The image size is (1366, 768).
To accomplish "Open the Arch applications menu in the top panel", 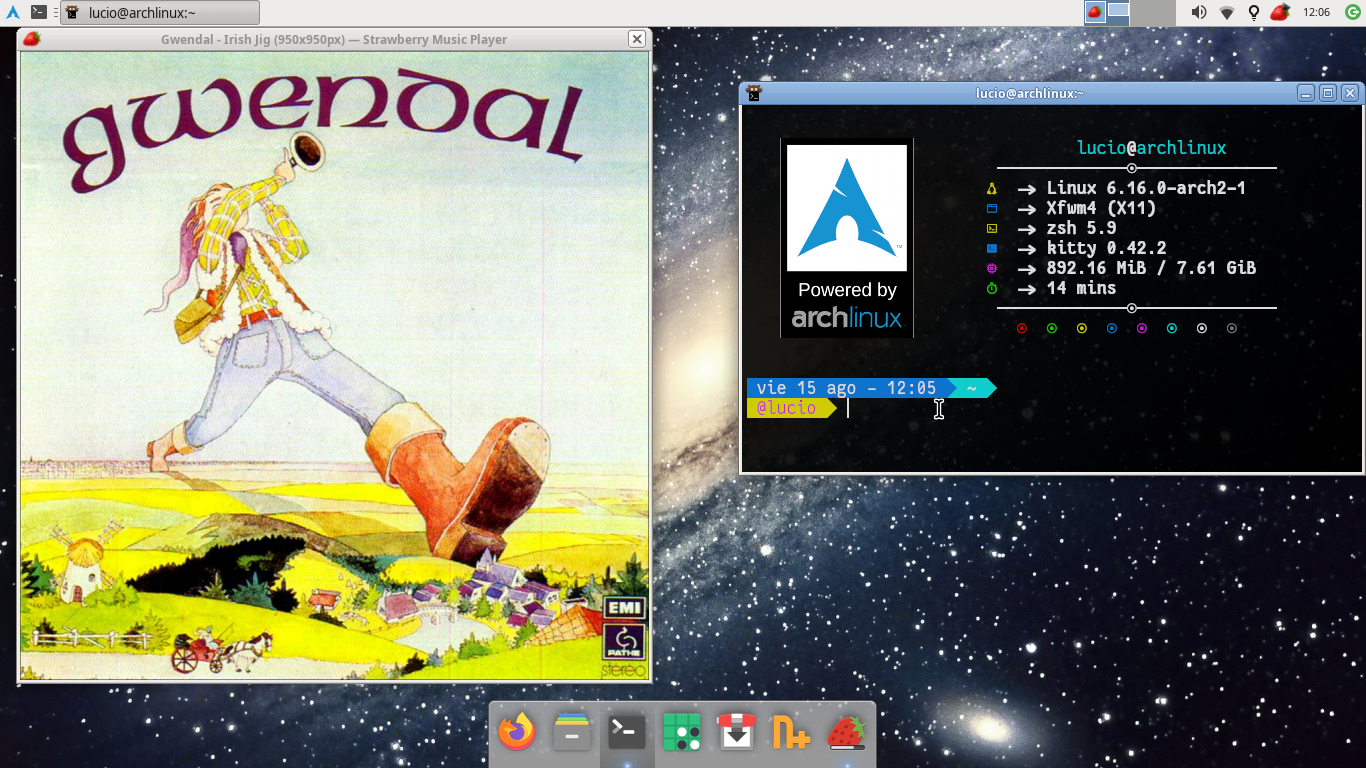I will click(x=13, y=13).
